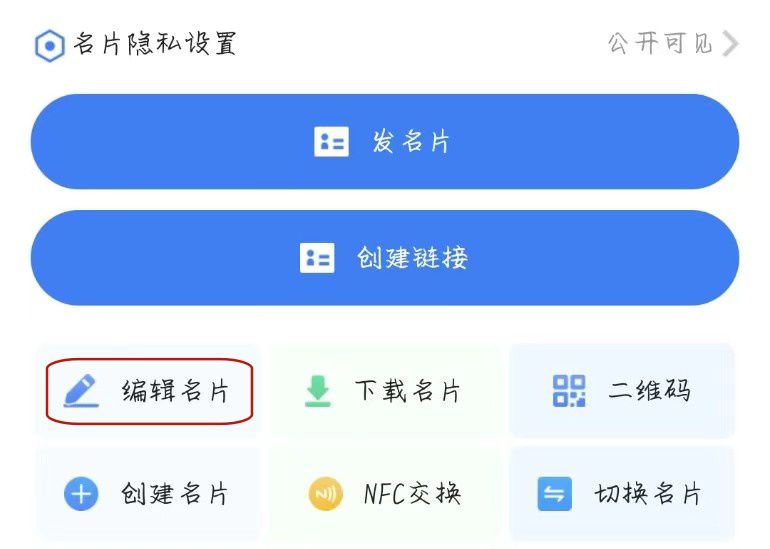The image size is (770, 549).
Task: Expand the chevron arrow beside 公开可见
Action: 731,44
